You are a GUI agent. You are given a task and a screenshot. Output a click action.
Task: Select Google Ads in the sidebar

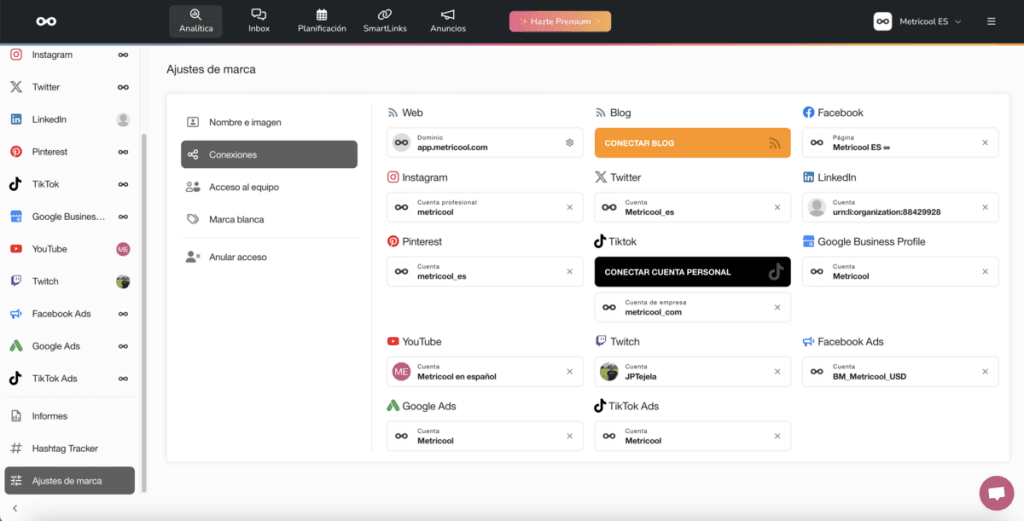click(70, 346)
